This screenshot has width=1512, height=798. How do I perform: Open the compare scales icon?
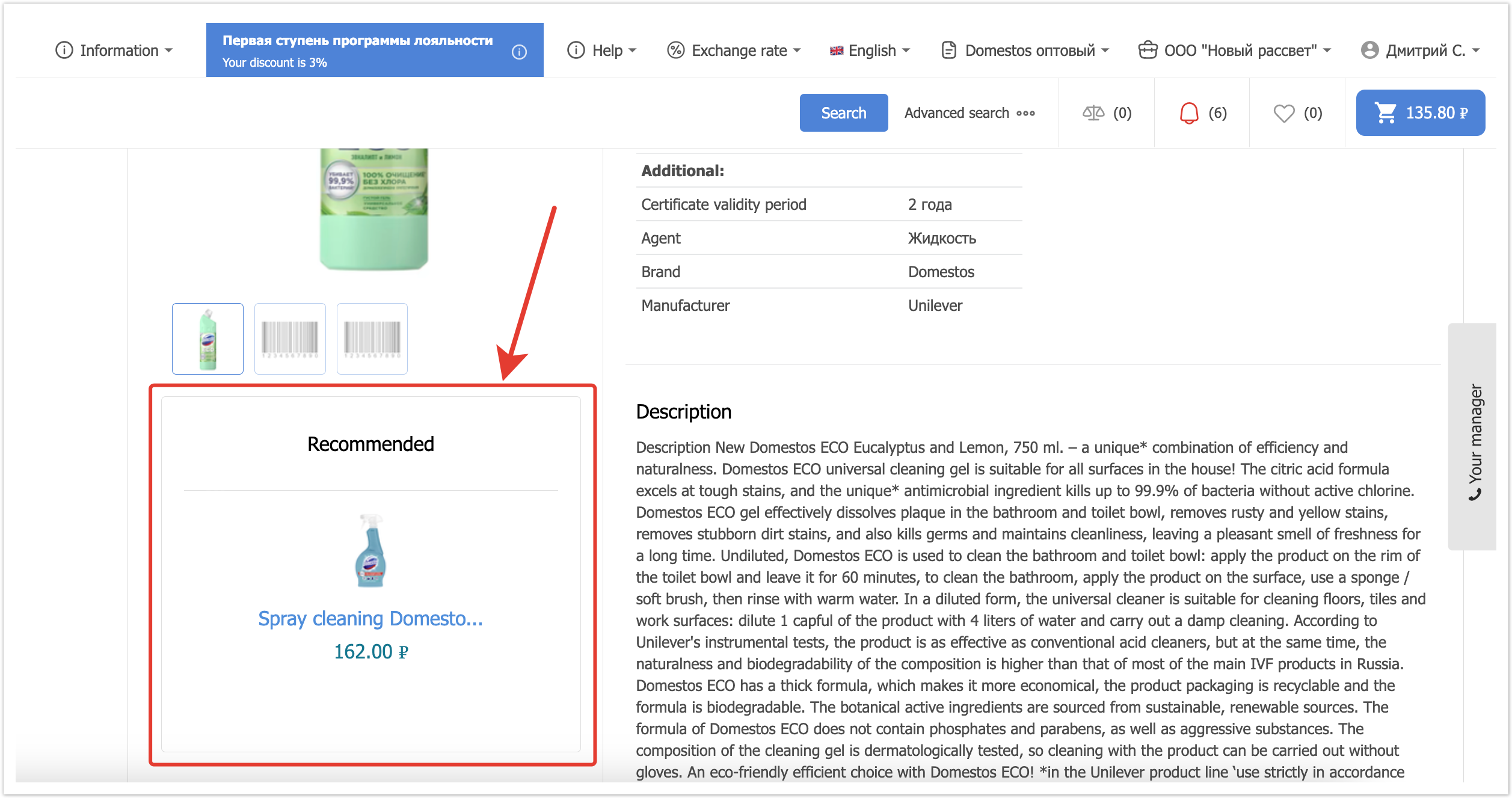tap(1093, 113)
